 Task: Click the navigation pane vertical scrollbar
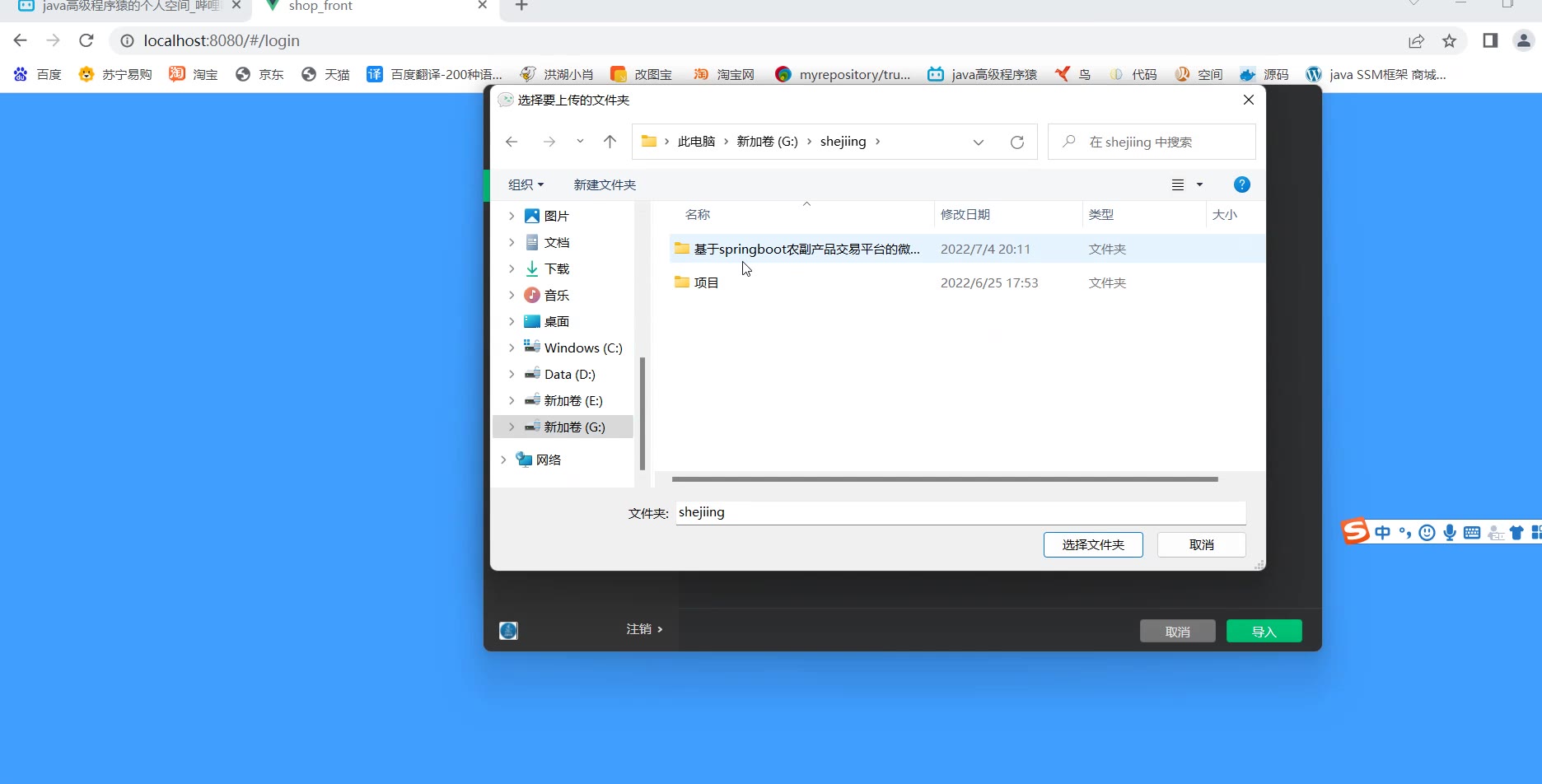[642, 413]
